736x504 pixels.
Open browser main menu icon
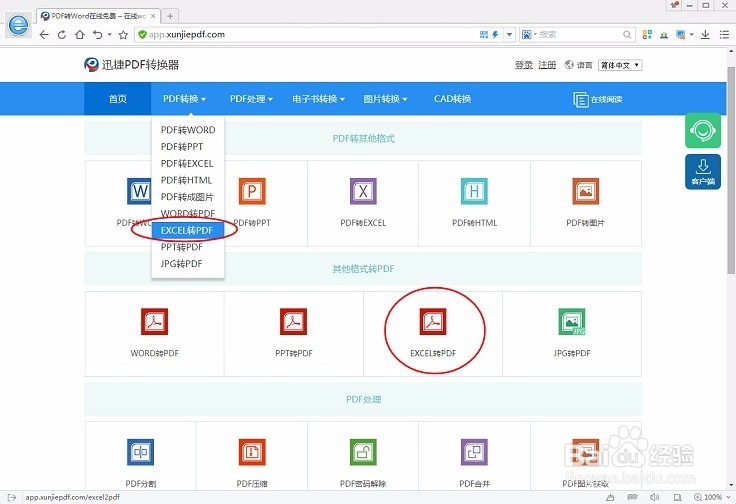[724, 35]
